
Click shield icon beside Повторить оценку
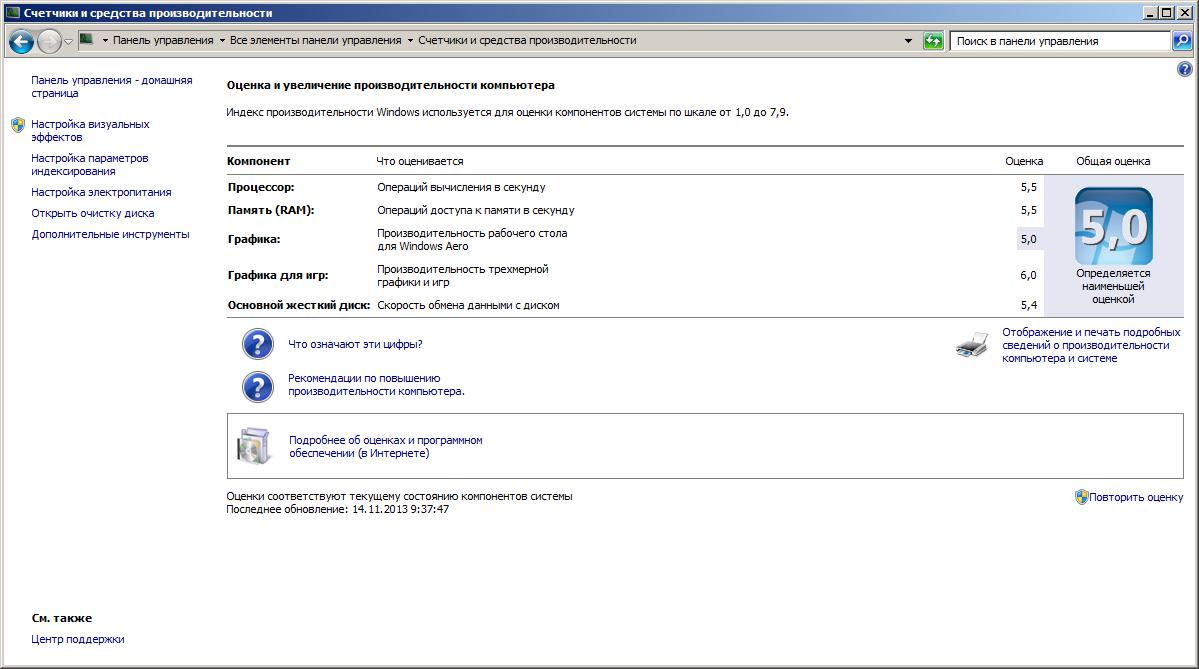pos(1081,497)
